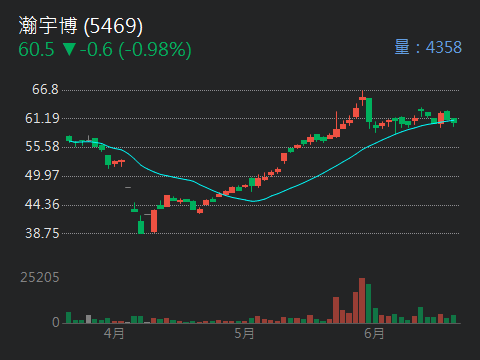Click the price 60.5 at top left
This screenshot has height=360, width=480.
click(36, 50)
